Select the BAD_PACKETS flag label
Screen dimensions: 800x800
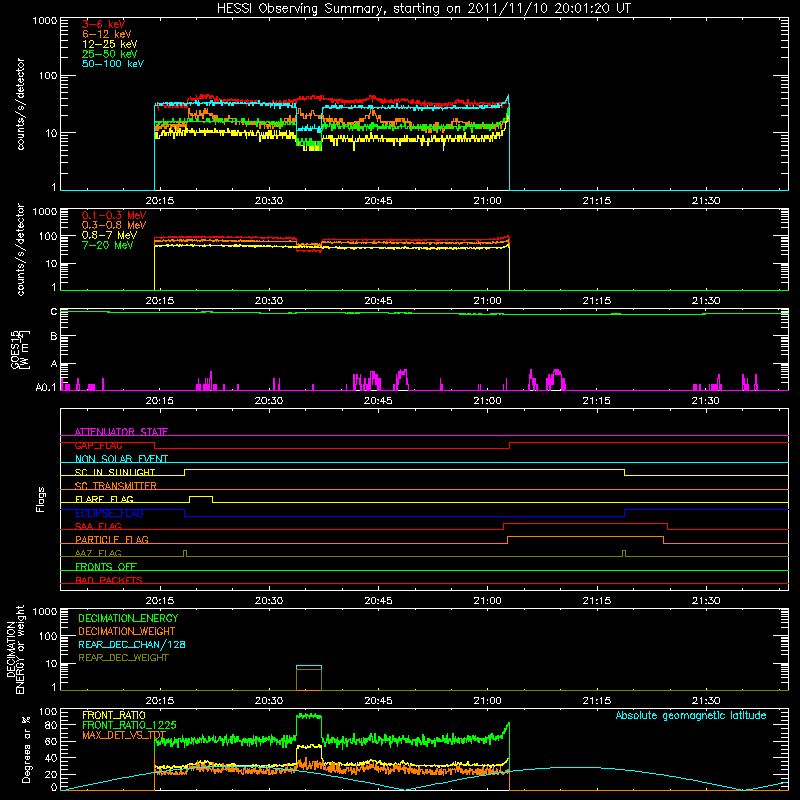click(x=109, y=580)
